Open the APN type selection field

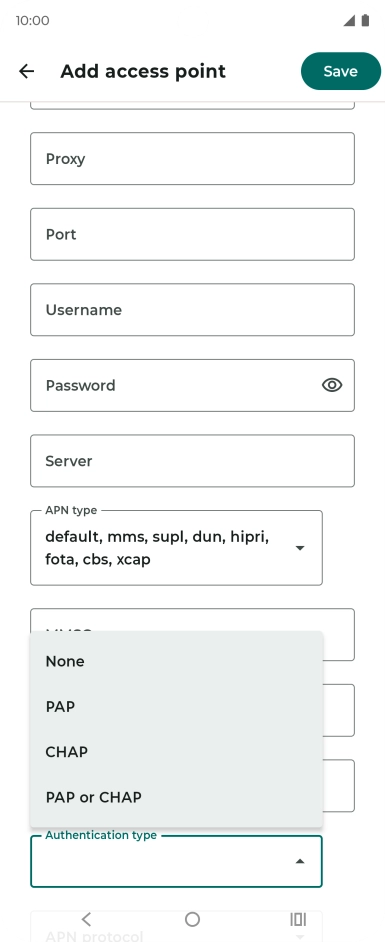(177, 548)
